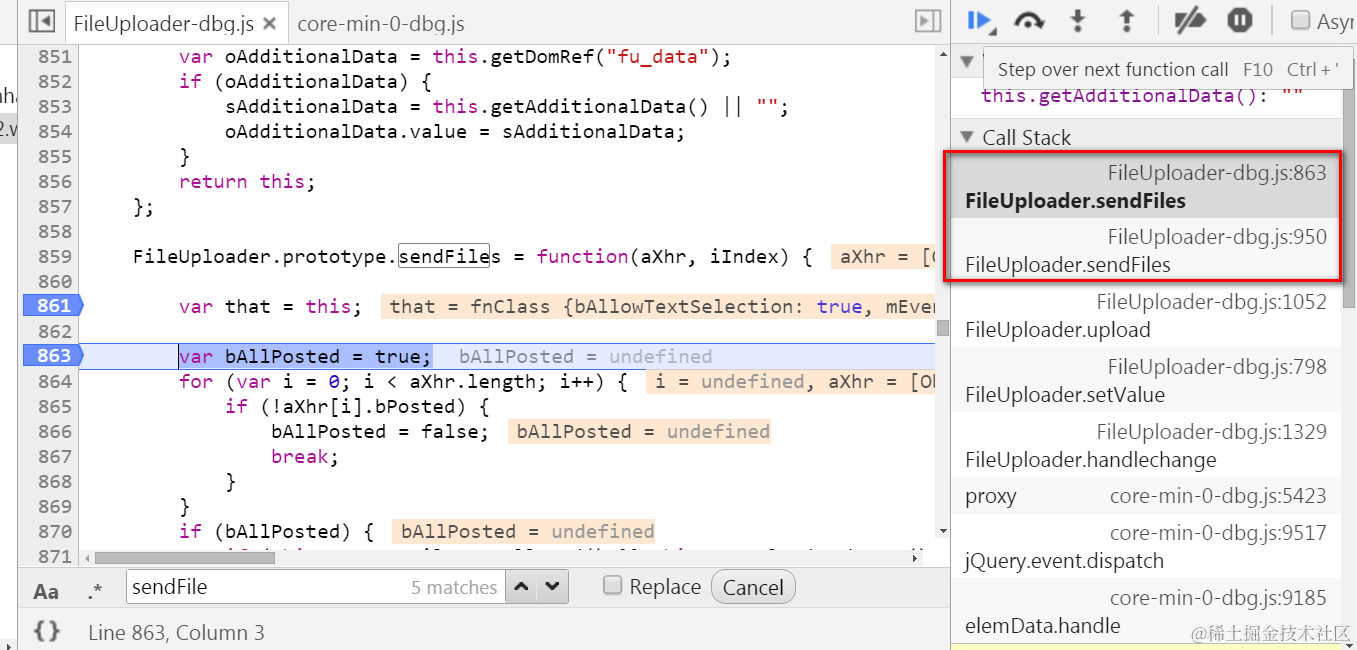The height and width of the screenshot is (650, 1357).
Task: Click the 'Line 863, Column 3' status text
Action: coord(176,632)
